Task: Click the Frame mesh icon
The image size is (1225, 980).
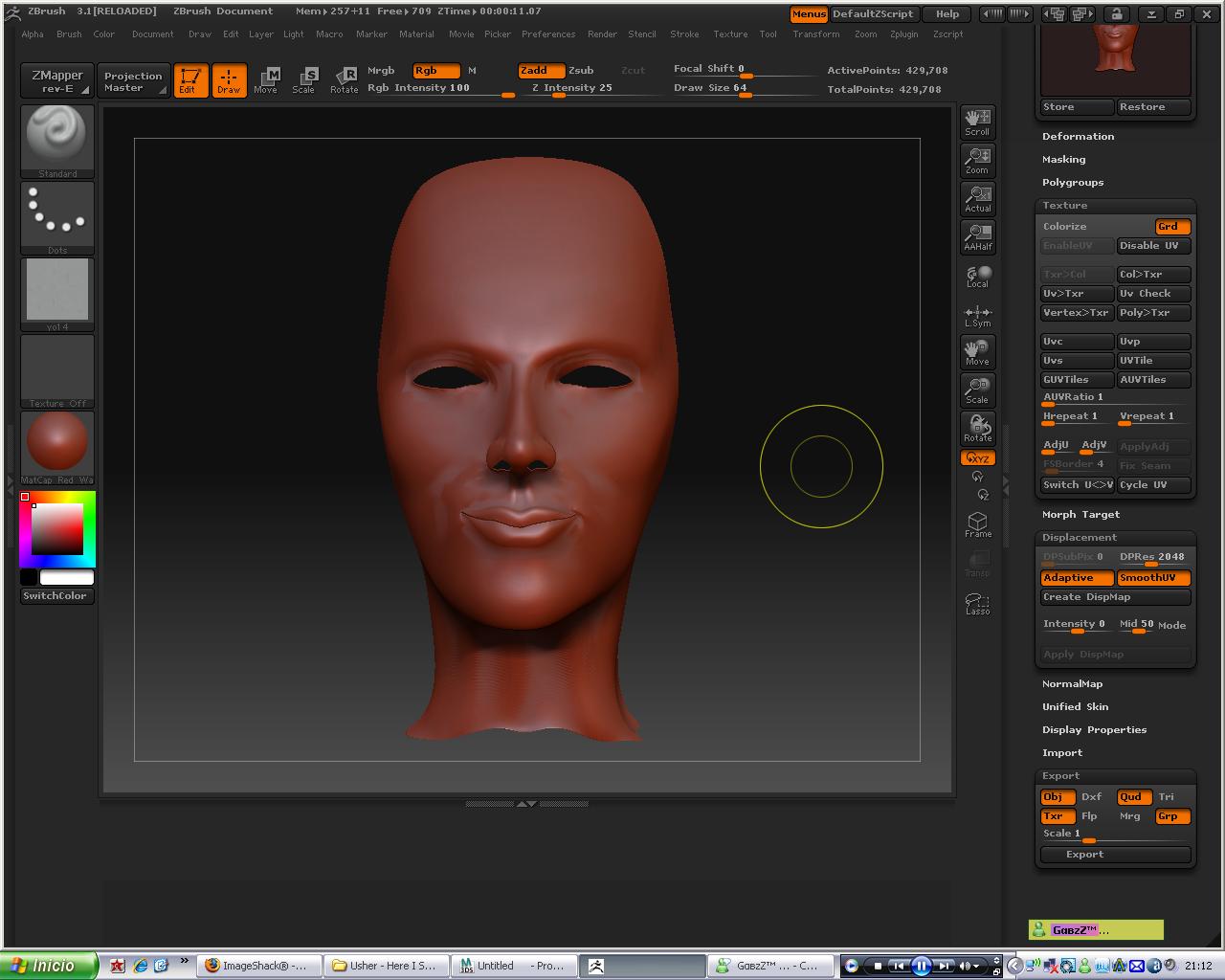Action: click(x=977, y=523)
